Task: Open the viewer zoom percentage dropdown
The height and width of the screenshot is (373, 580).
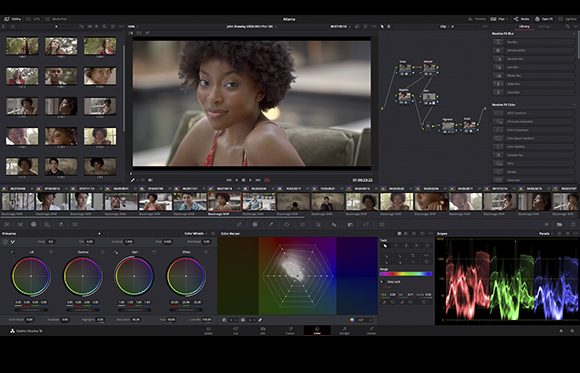Action: 133,27
